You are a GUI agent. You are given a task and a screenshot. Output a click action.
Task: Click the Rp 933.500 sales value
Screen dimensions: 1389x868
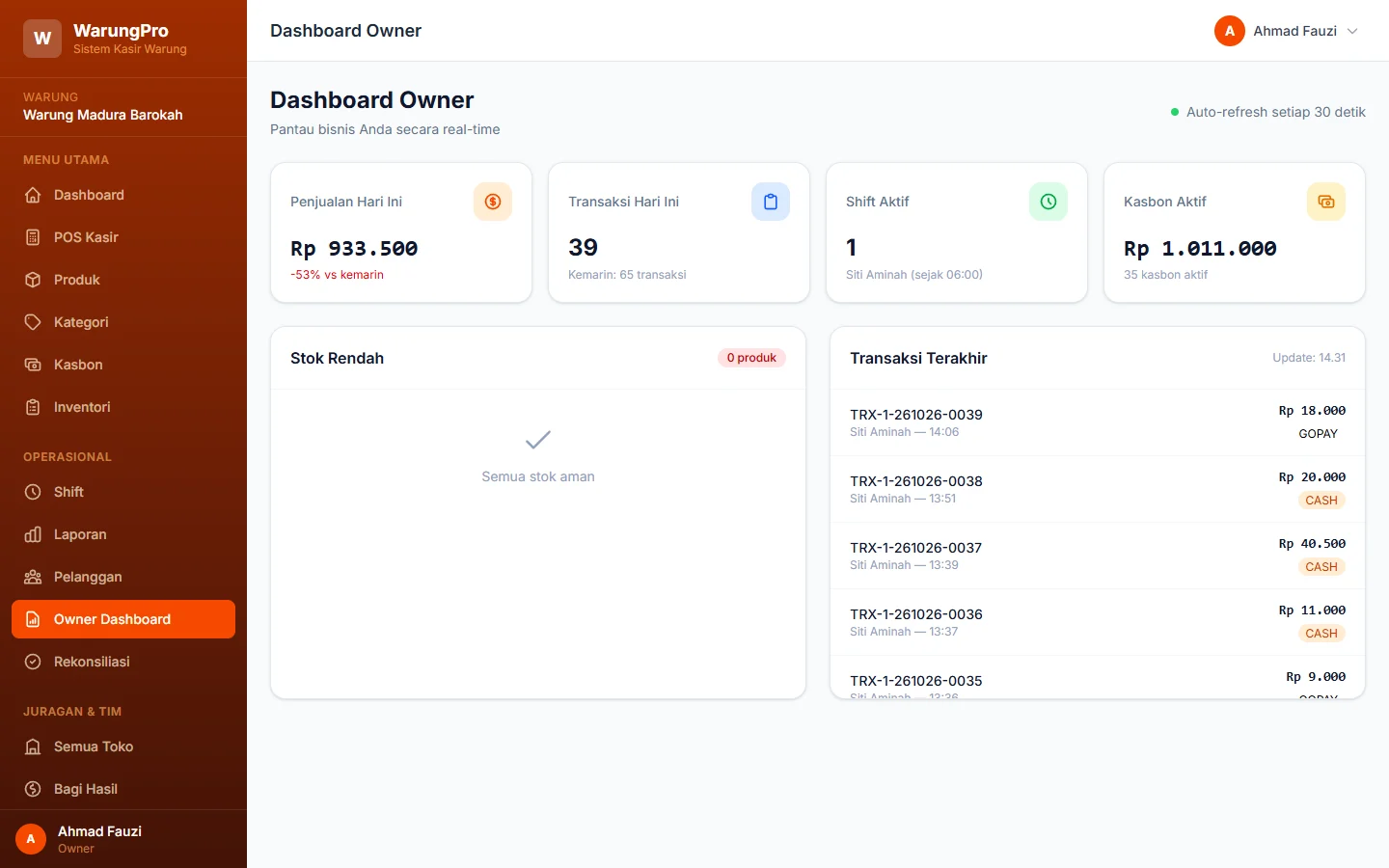tap(354, 248)
